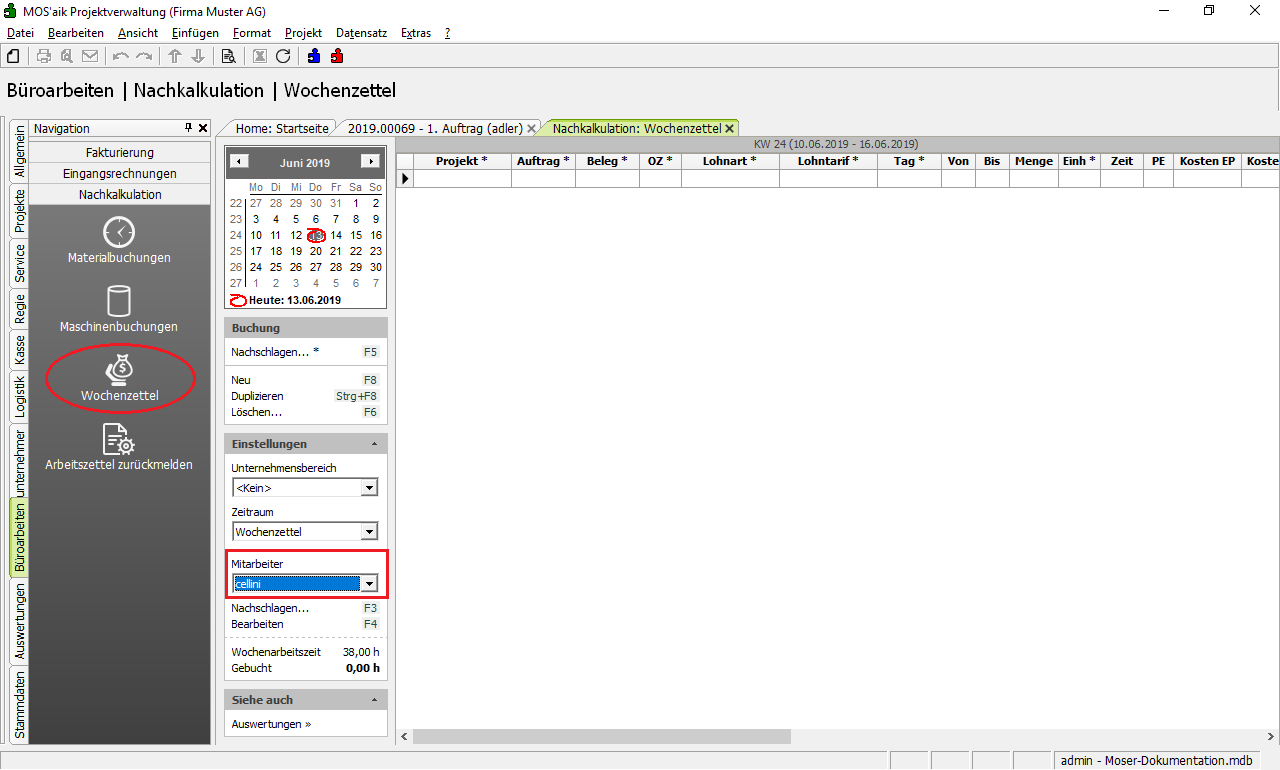Viewport: 1280px width, 770px height.
Task: Open the Datensatz menu
Action: (361, 33)
